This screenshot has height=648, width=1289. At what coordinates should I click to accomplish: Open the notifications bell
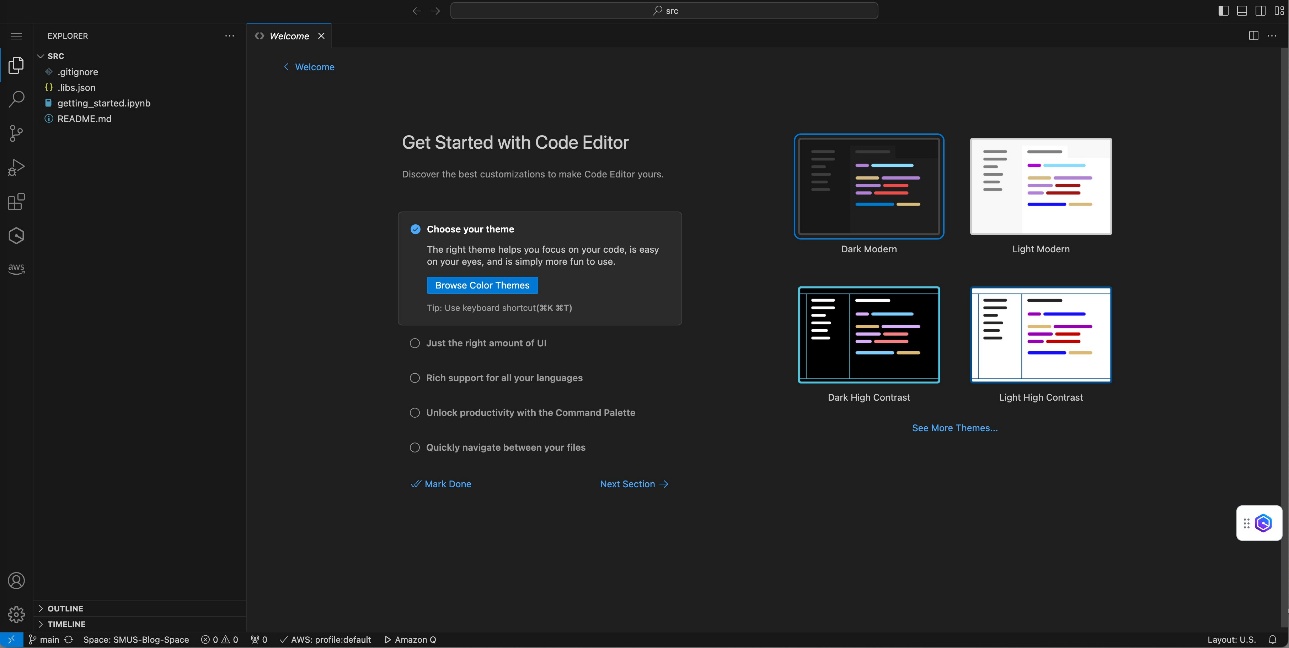pyautogui.click(x=1273, y=640)
